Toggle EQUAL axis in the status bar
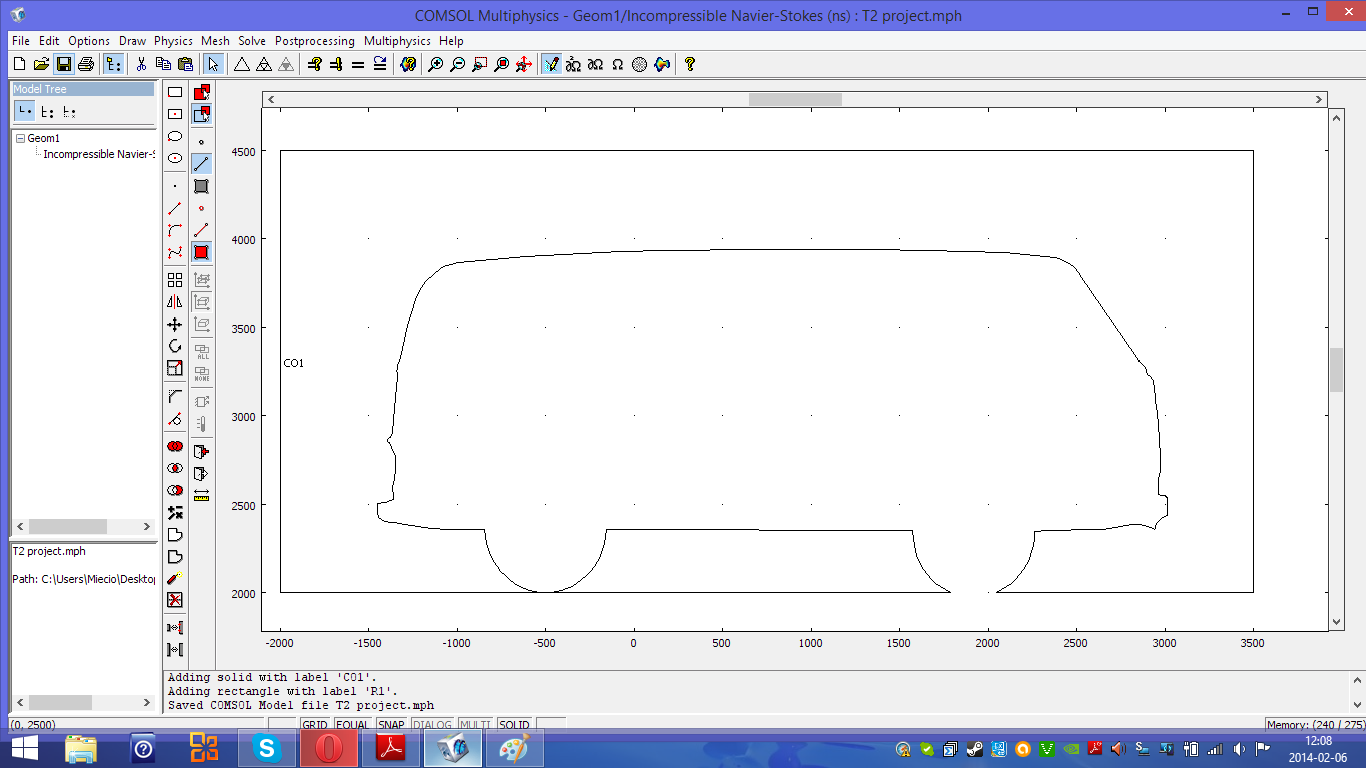The height and width of the screenshot is (768, 1366). (352, 725)
